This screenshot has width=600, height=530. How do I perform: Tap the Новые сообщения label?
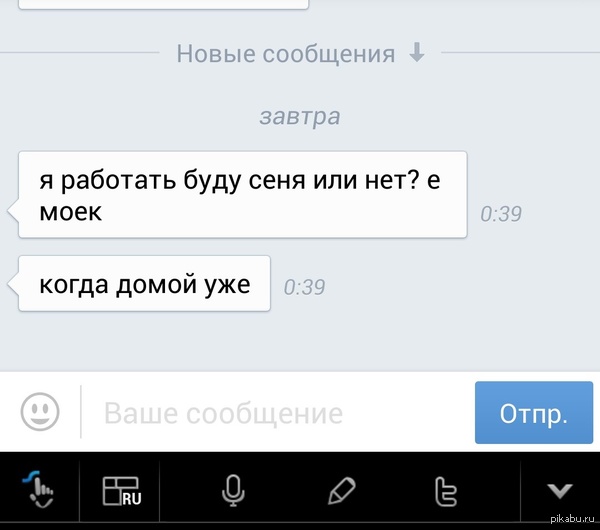(285, 54)
